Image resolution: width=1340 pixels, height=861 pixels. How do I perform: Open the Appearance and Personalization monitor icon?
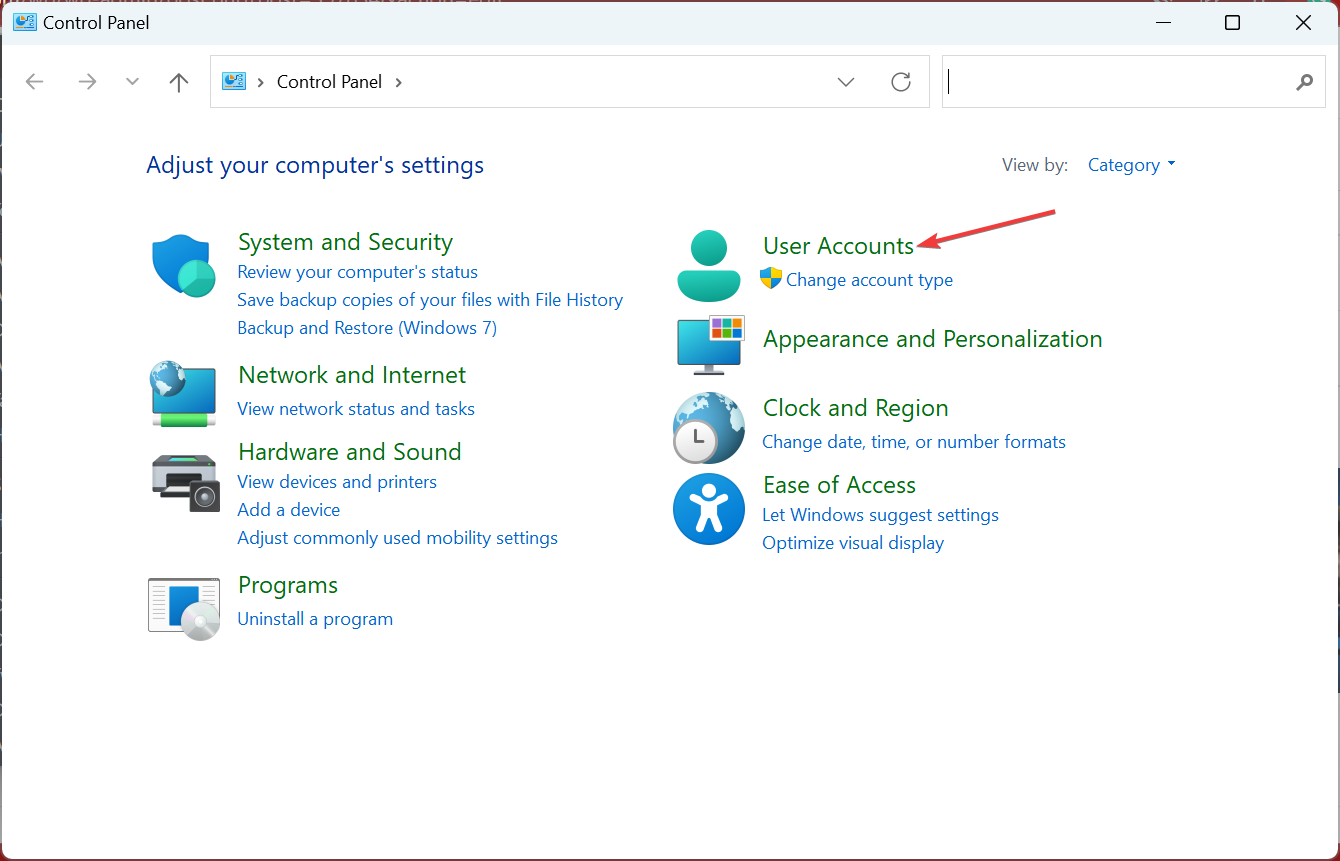pyautogui.click(x=710, y=342)
